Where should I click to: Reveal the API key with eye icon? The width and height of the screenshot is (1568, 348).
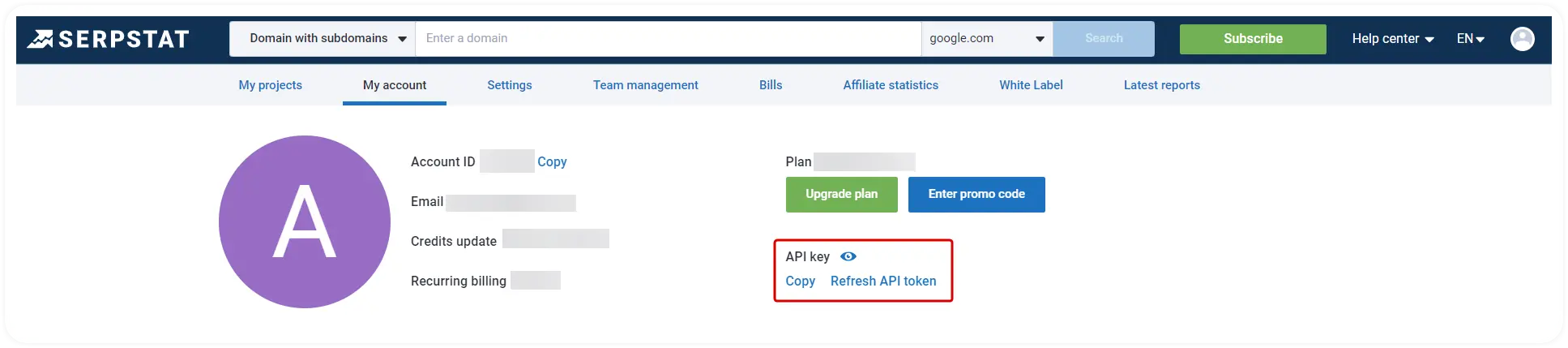pos(848,256)
